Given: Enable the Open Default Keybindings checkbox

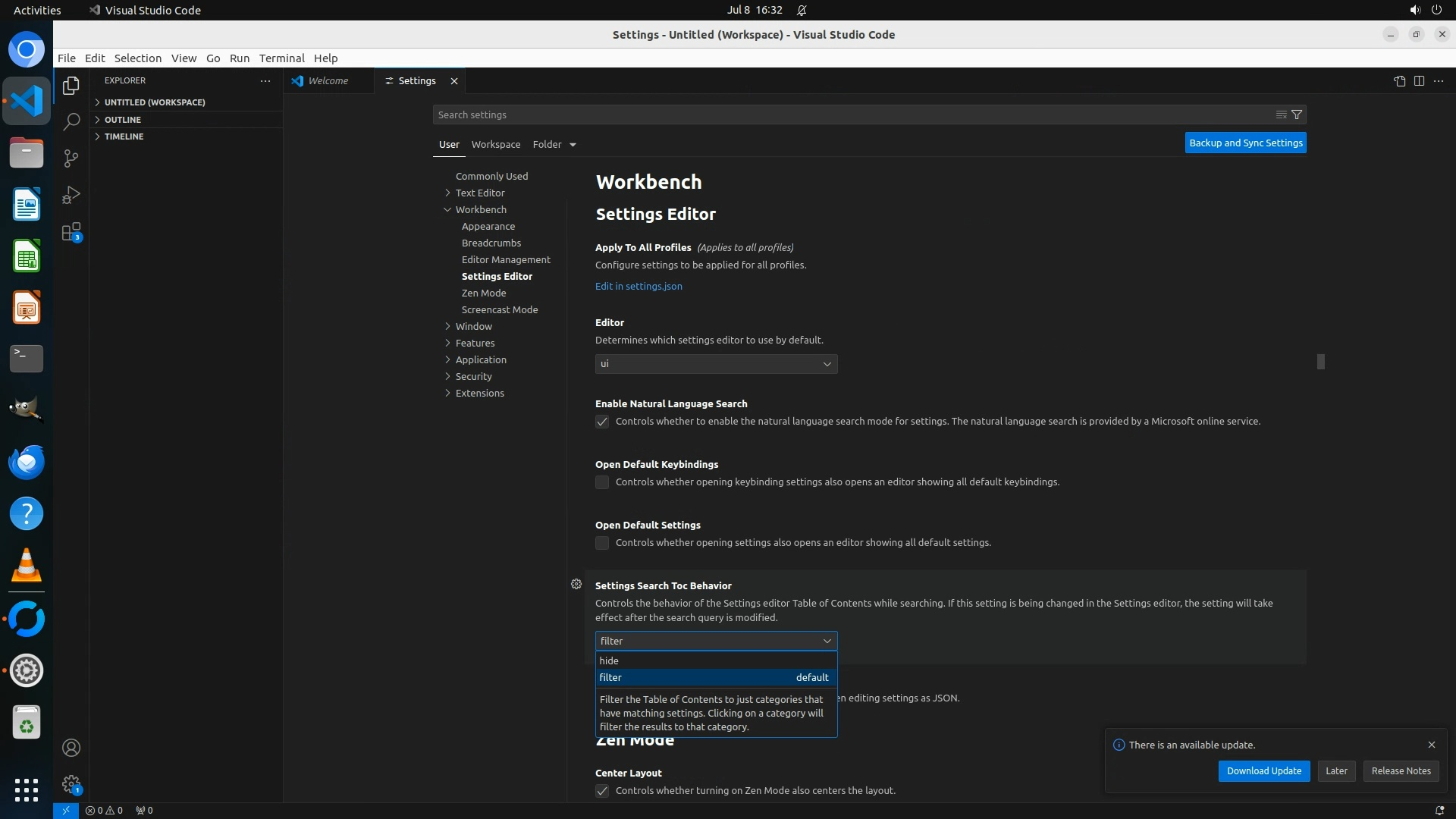Looking at the screenshot, I should [x=602, y=482].
